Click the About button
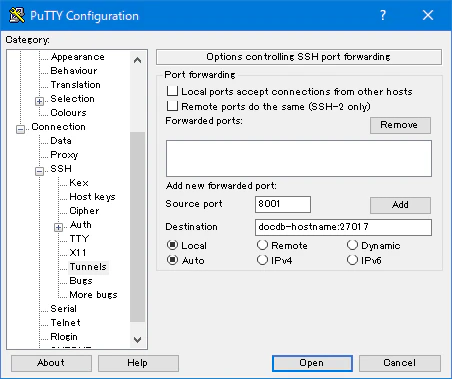Screen dimensions: 452x379 point(51,363)
